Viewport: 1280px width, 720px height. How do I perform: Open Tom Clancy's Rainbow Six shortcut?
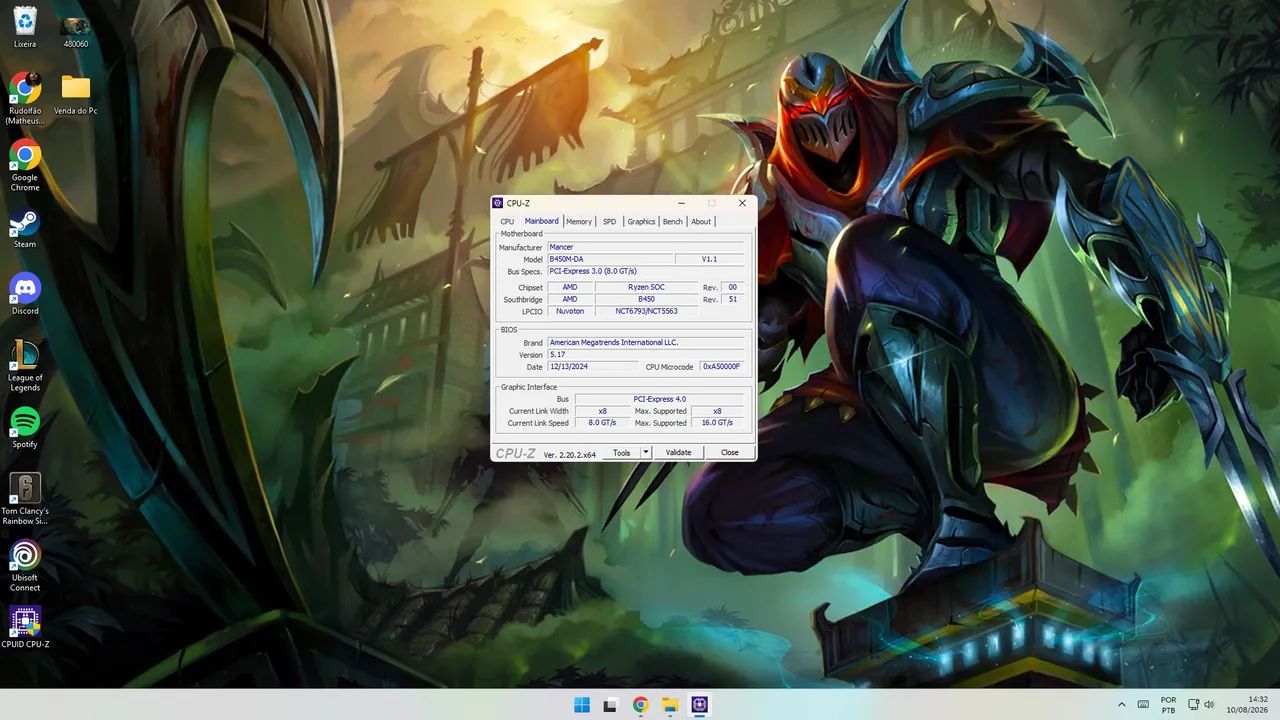[25, 498]
